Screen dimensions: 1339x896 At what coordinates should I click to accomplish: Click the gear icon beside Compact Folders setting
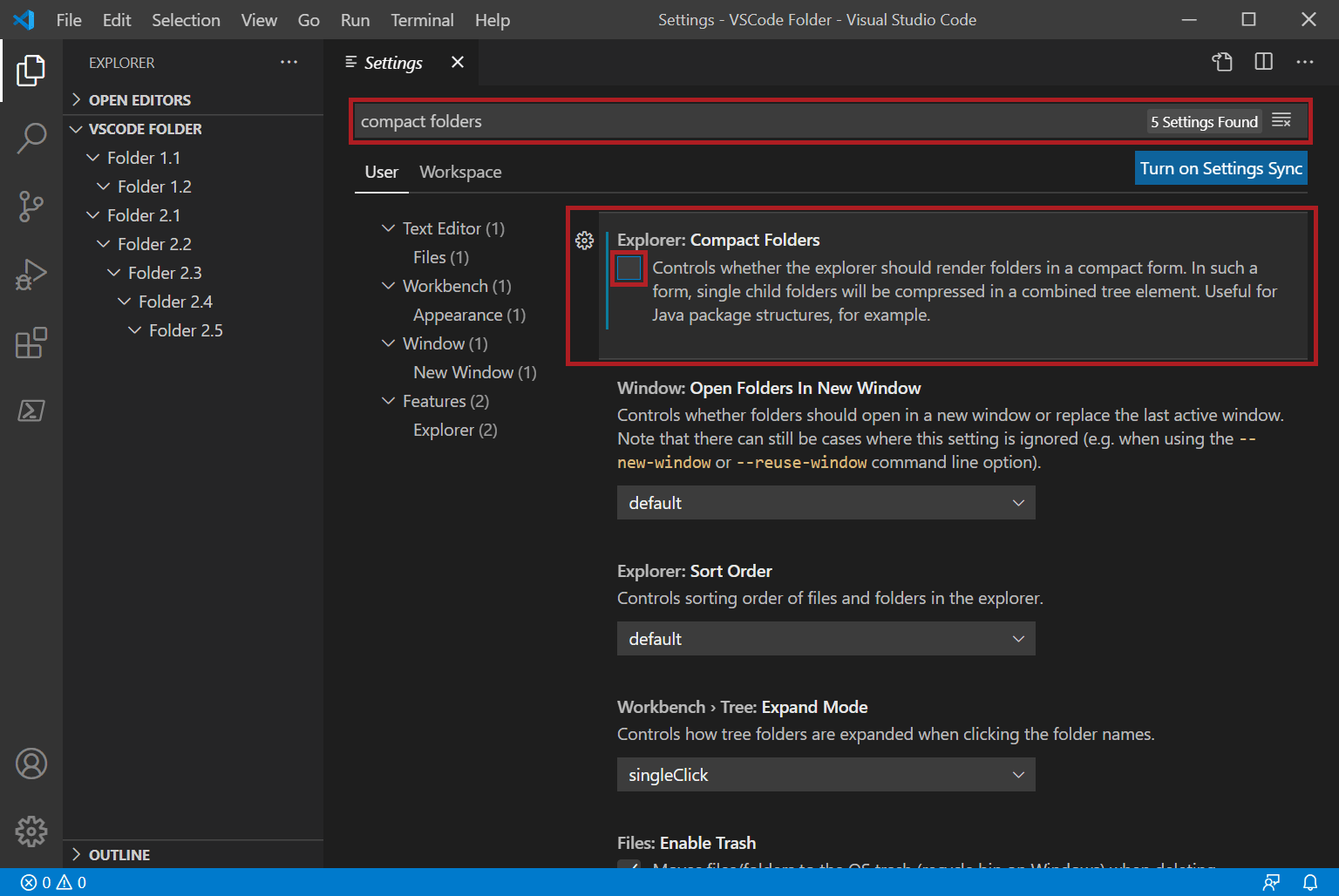(x=585, y=241)
